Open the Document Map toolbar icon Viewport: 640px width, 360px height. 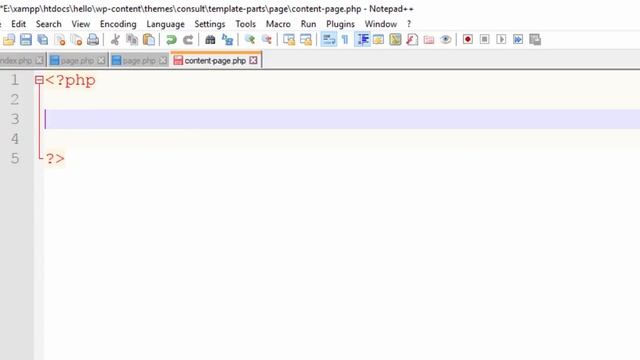(x=395, y=40)
